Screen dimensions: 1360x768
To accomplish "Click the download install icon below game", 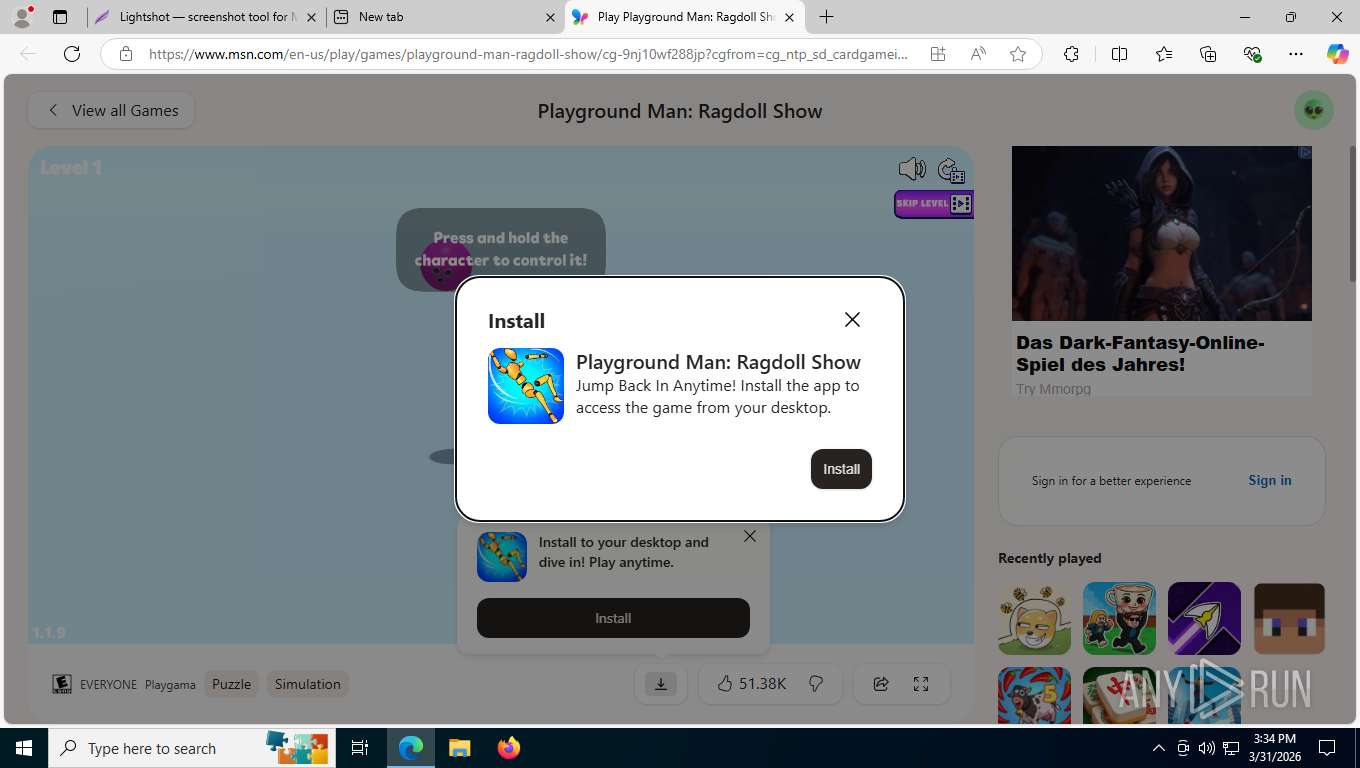I will coord(660,684).
